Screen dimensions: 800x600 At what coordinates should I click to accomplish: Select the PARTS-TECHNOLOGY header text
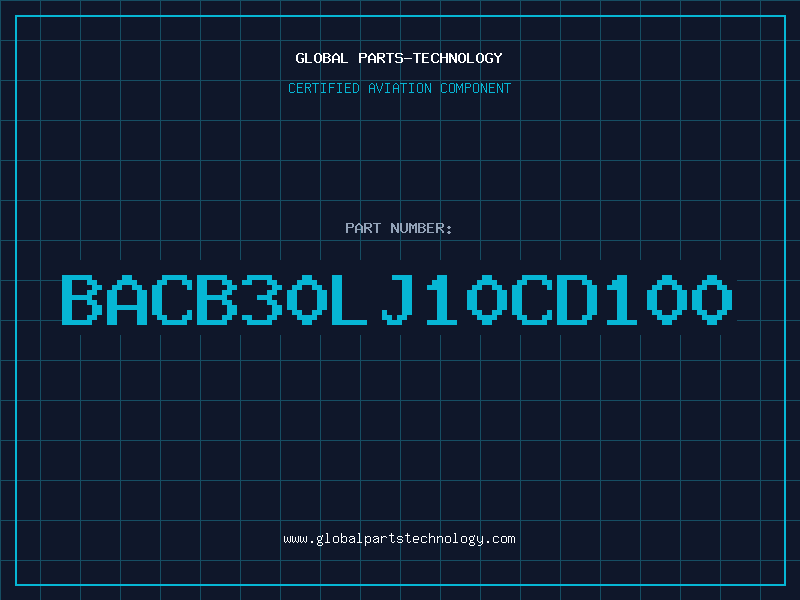430,58
